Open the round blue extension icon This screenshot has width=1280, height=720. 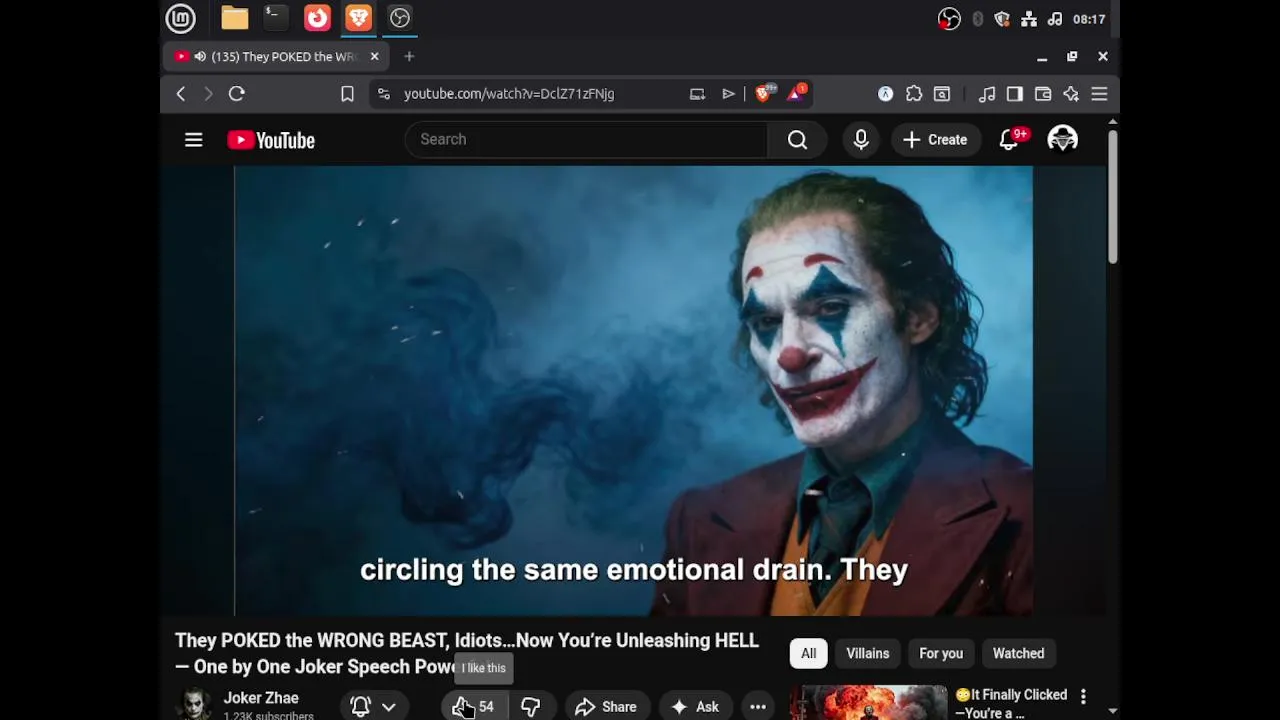click(885, 94)
